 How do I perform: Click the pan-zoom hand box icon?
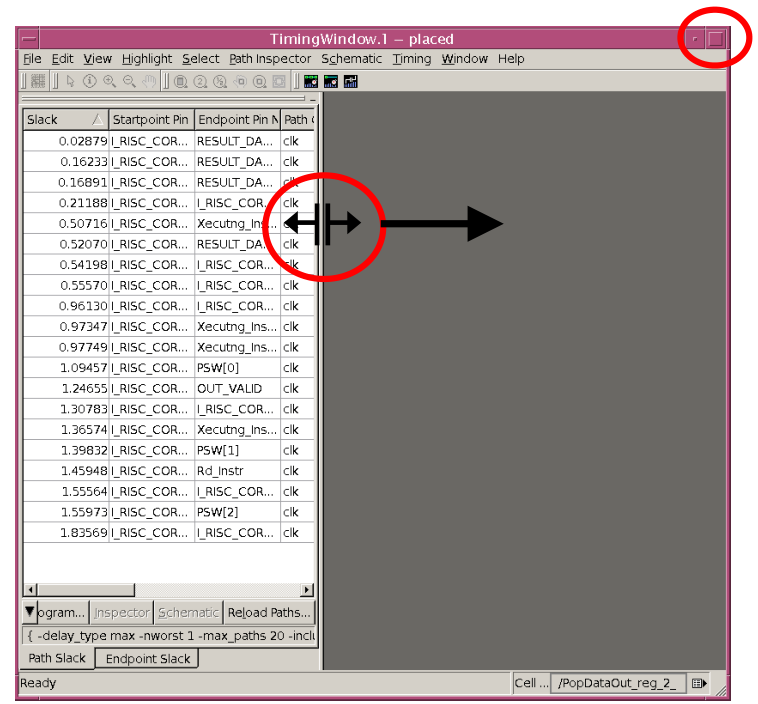coord(240,82)
